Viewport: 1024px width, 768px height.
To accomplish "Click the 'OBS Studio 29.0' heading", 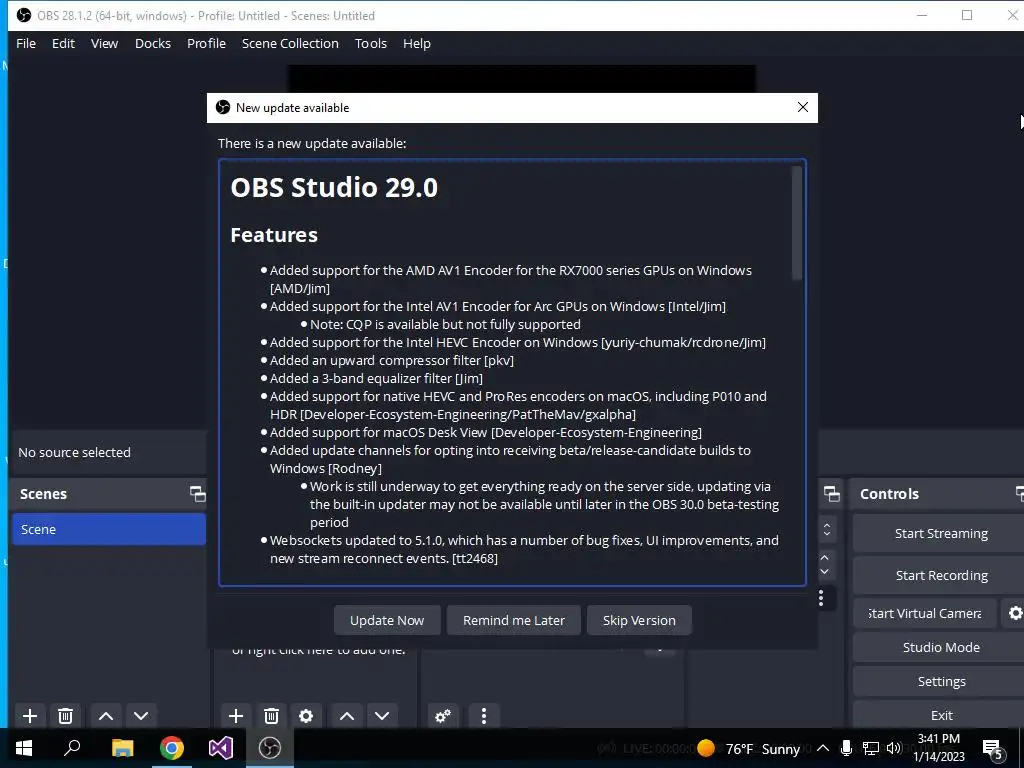I will (334, 187).
